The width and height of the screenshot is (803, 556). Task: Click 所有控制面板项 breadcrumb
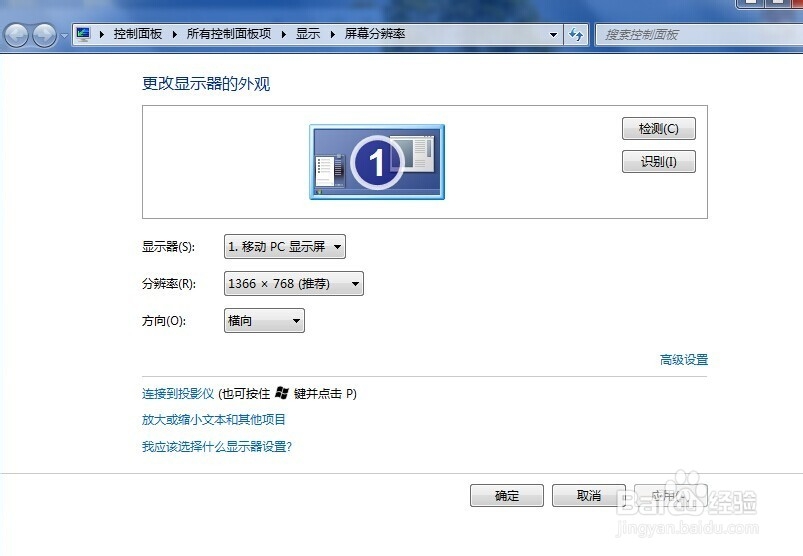pyautogui.click(x=228, y=34)
